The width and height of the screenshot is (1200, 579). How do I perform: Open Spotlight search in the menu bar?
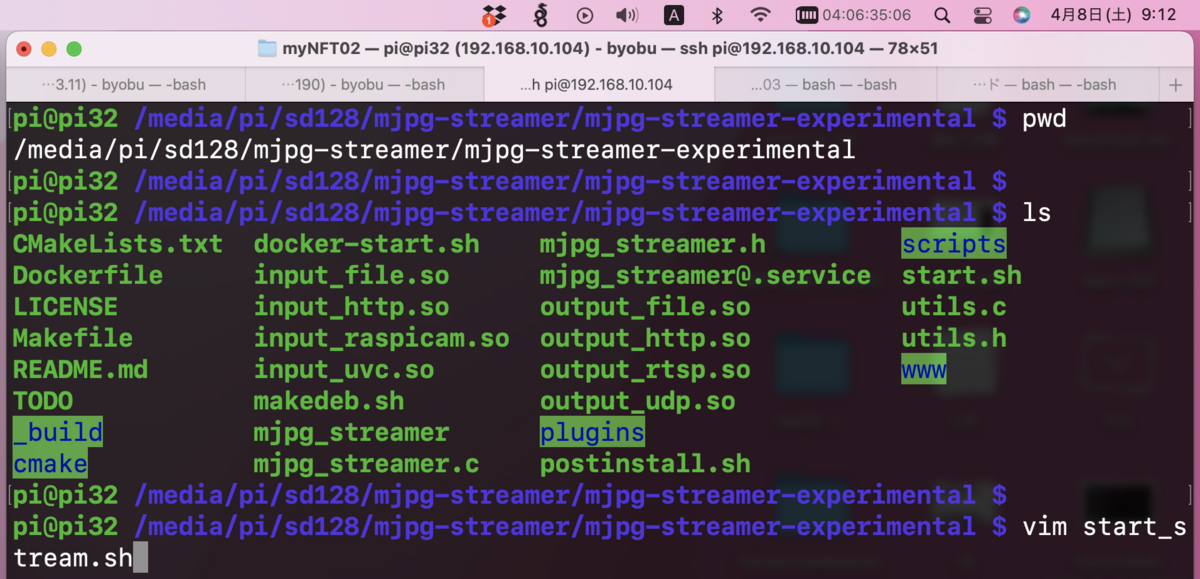click(941, 15)
